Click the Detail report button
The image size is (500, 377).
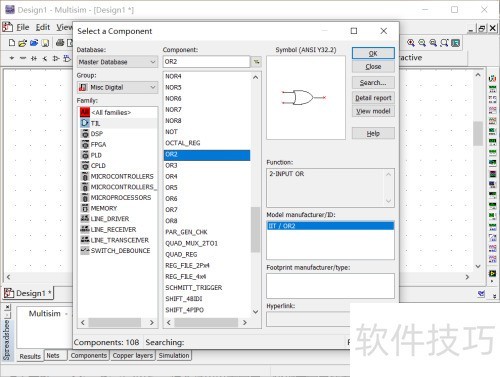tap(373, 98)
